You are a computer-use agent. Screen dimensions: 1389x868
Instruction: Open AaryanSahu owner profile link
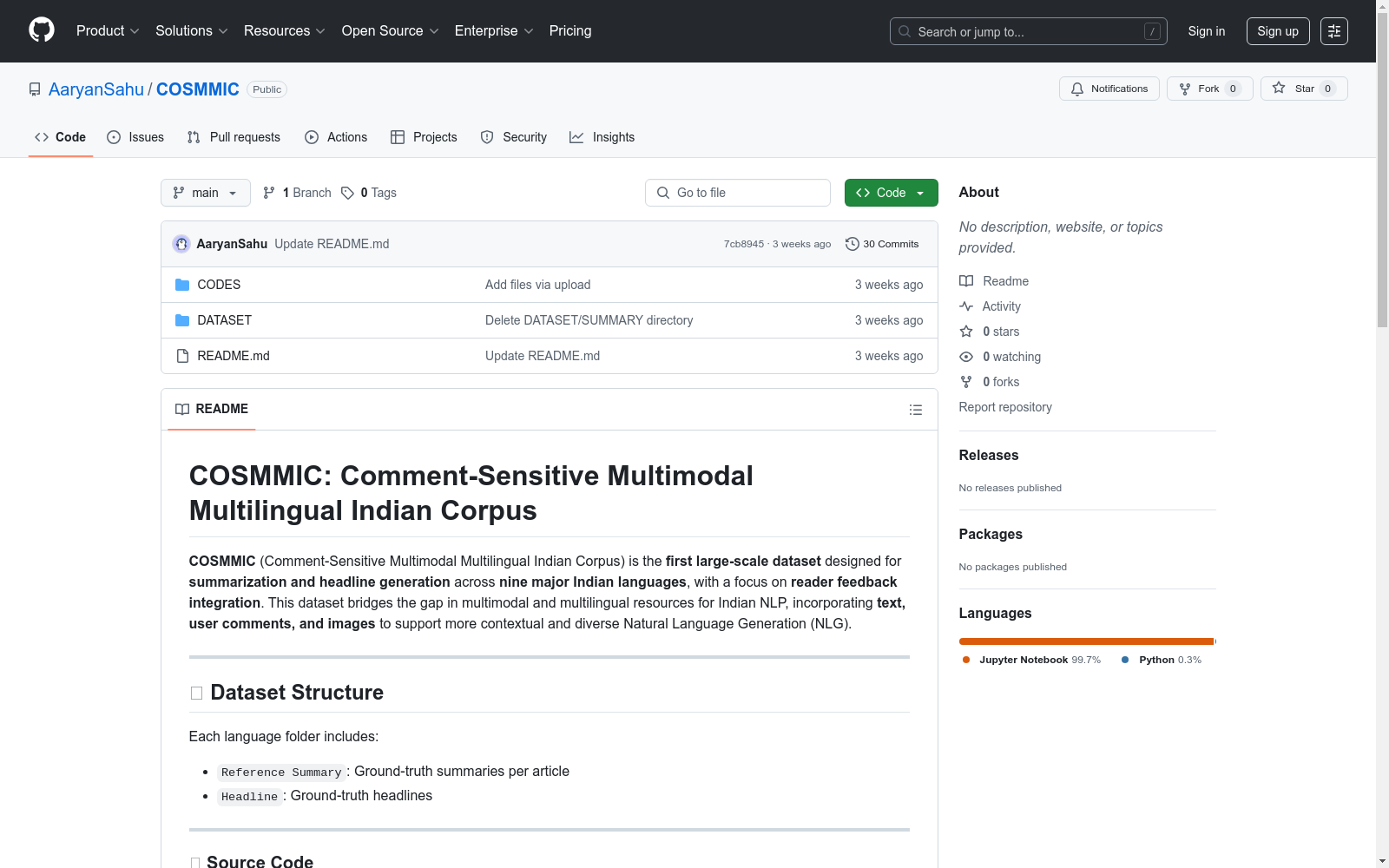click(96, 89)
